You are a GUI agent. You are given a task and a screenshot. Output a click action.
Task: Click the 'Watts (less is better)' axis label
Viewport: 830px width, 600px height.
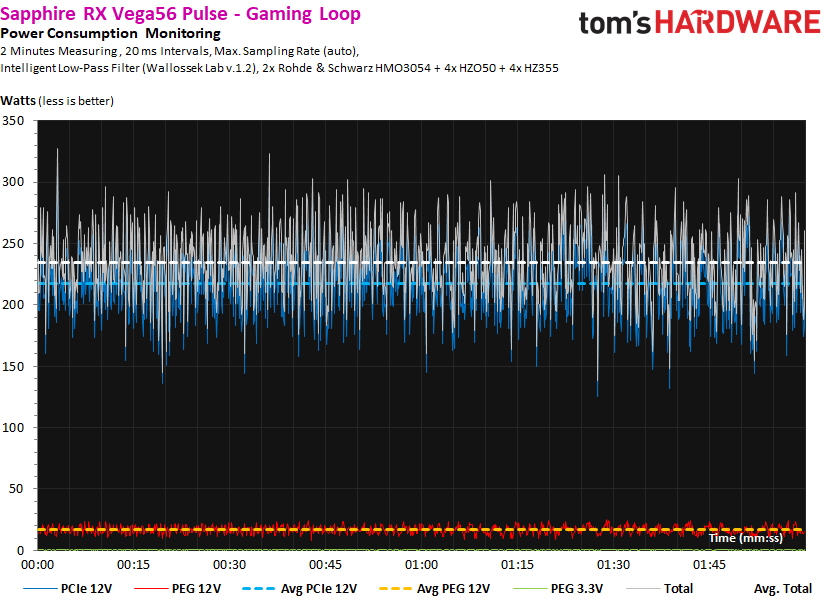[x=57, y=101]
